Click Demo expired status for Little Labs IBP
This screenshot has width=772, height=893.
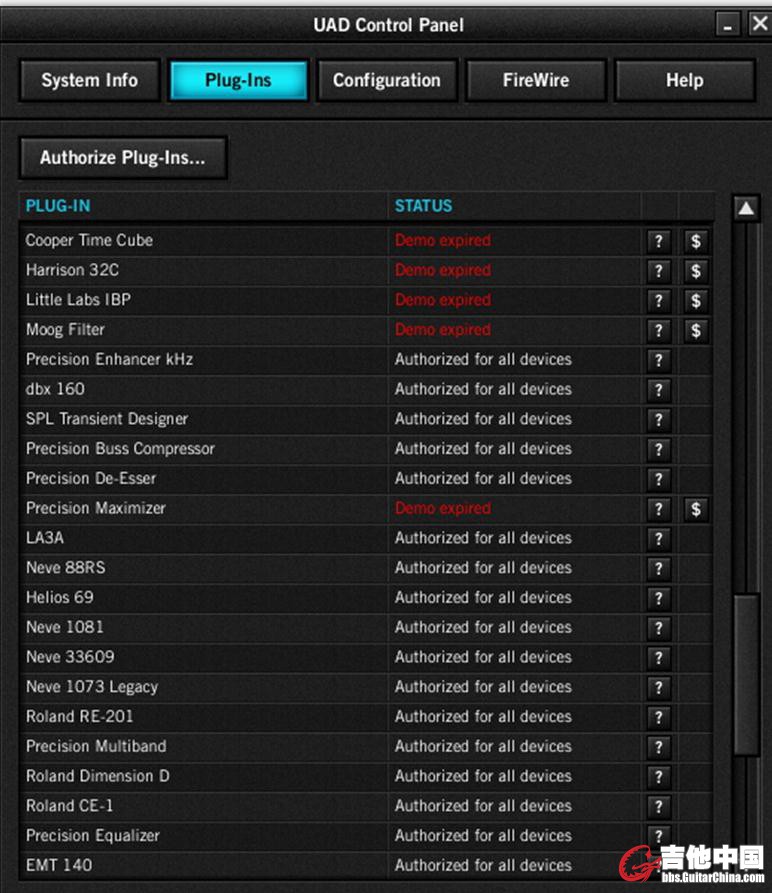pyautogui.click(x=443, y=300)
